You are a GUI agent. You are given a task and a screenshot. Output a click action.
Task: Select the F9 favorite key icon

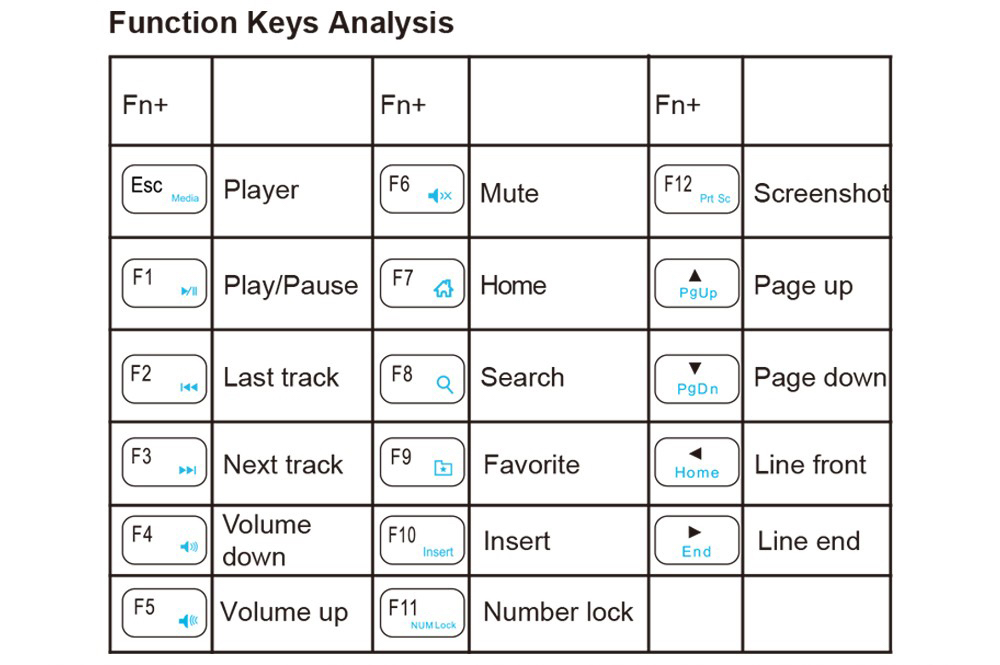[x=422, y=462]
